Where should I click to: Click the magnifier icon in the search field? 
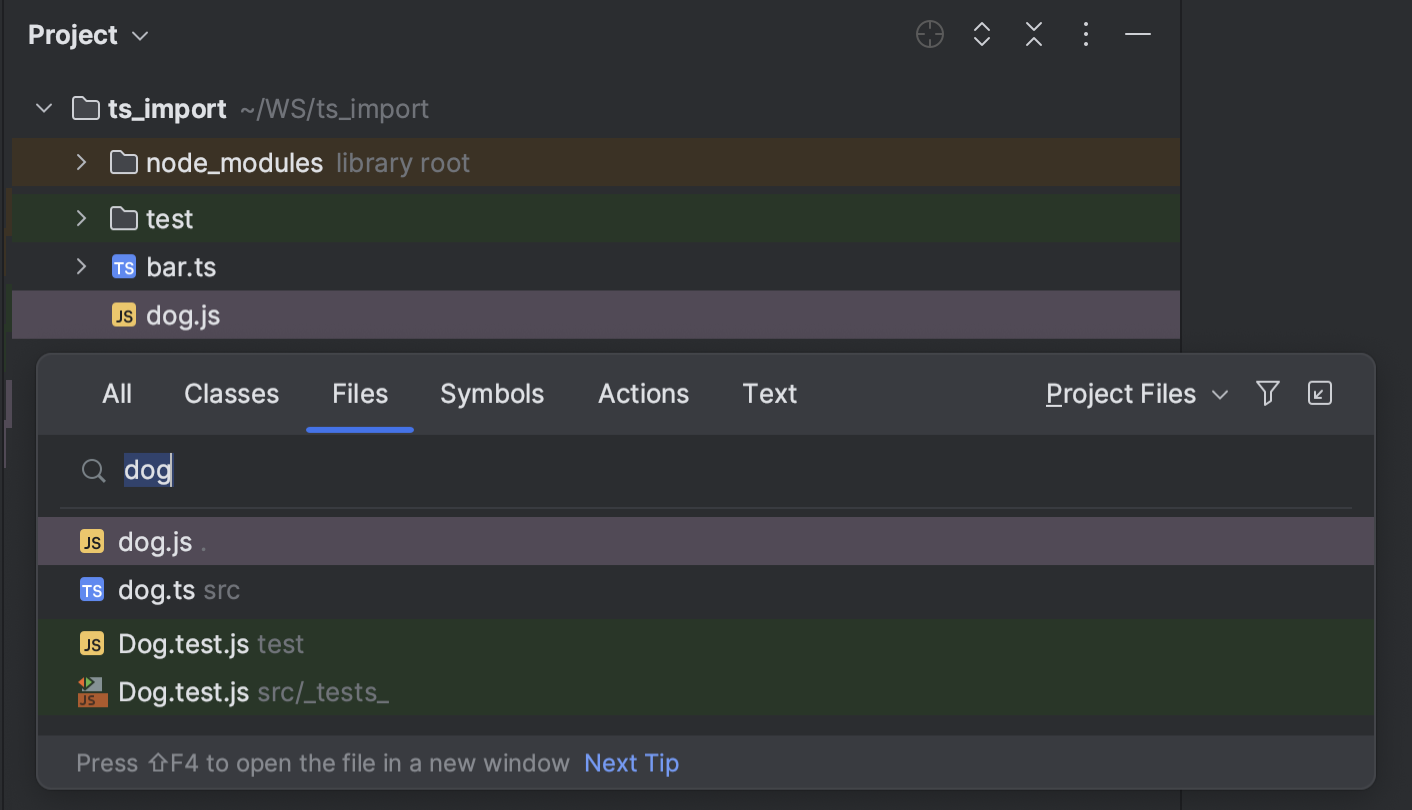pyautogui.click(x=93, y=470)
